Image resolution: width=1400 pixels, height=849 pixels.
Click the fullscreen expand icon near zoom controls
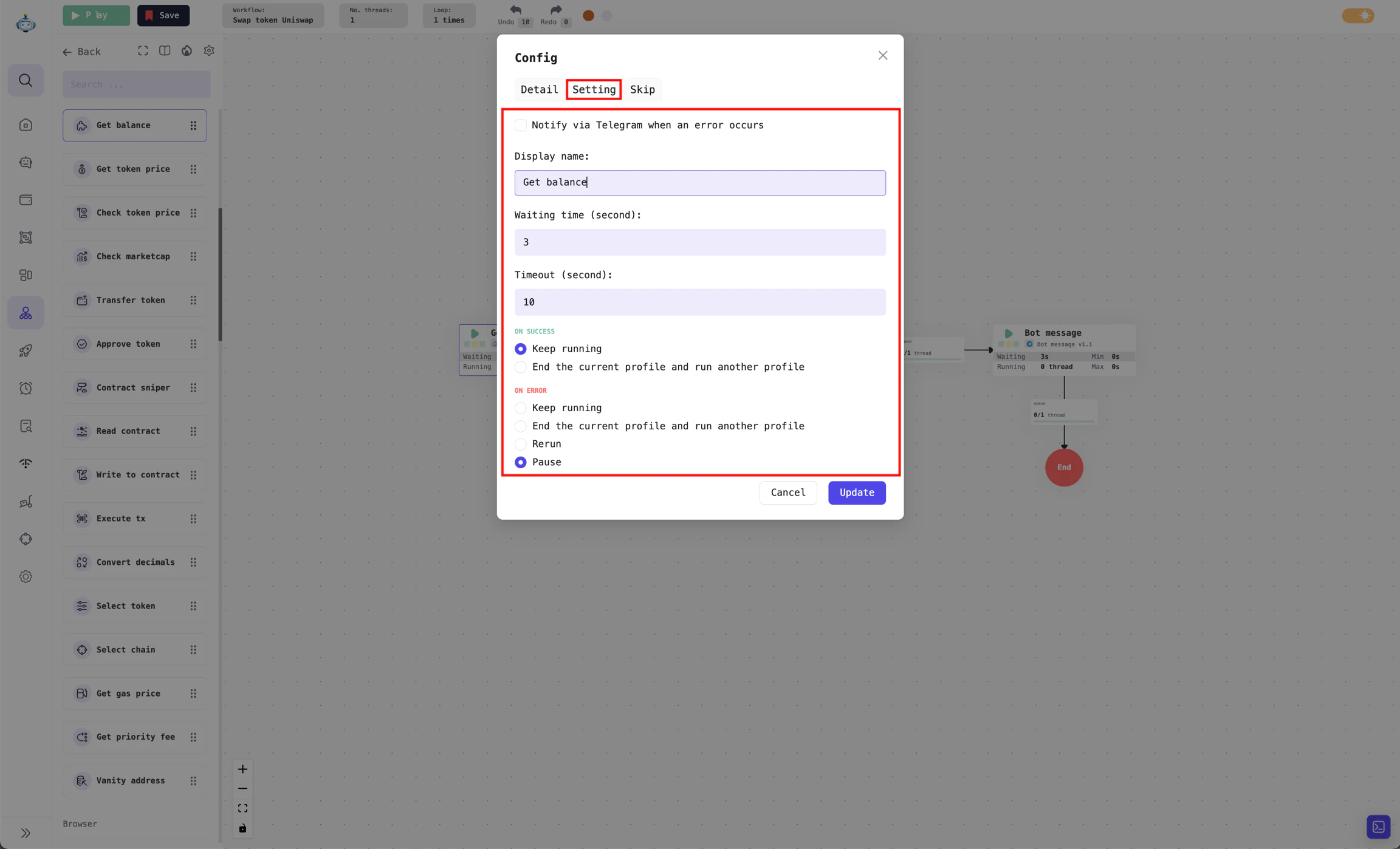point(242,808)
